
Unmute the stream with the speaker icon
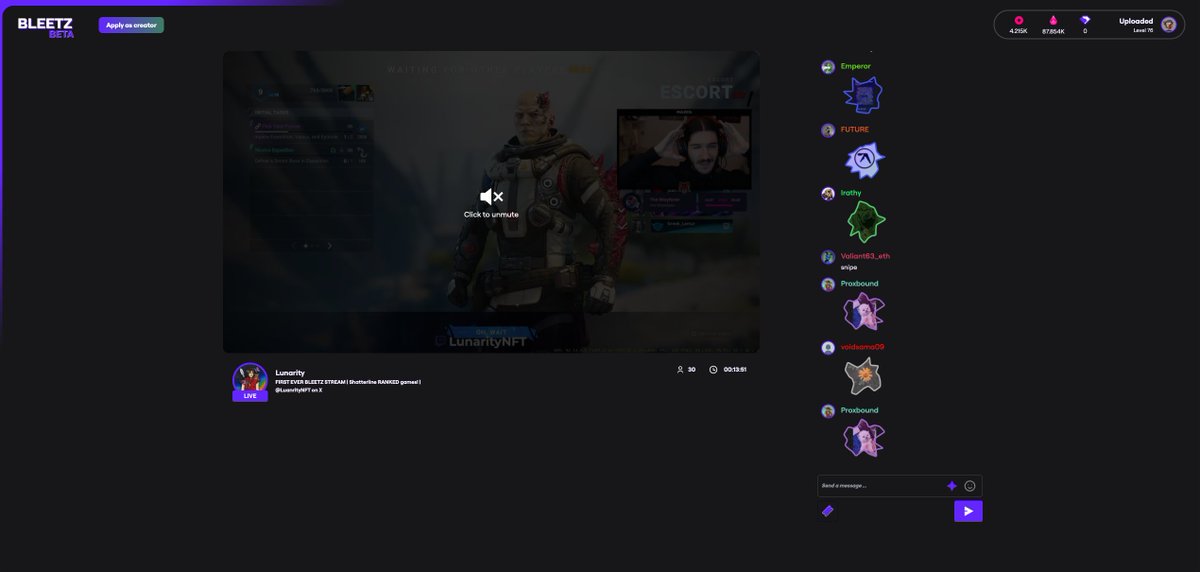tap(491, 197)
